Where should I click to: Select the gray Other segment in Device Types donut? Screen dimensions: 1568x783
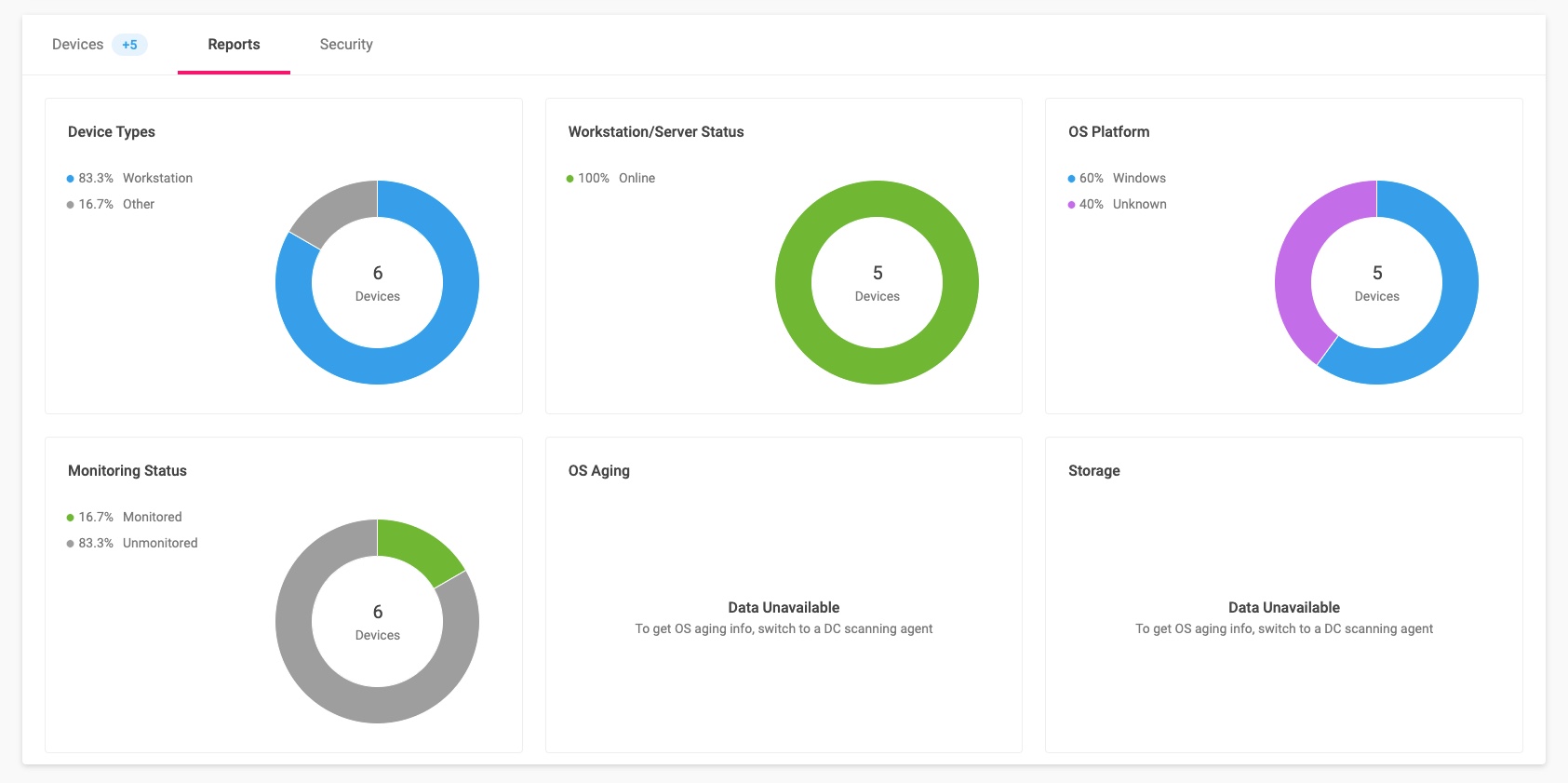coord(340,208)
